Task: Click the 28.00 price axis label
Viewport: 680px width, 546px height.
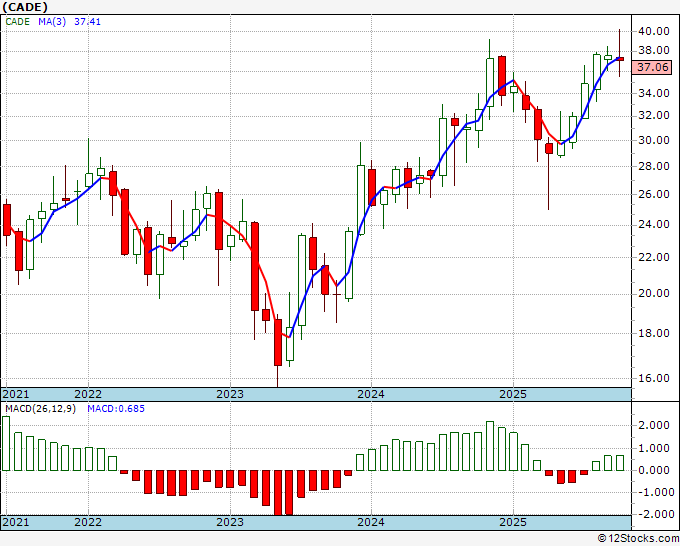Action: click(653, 167)
